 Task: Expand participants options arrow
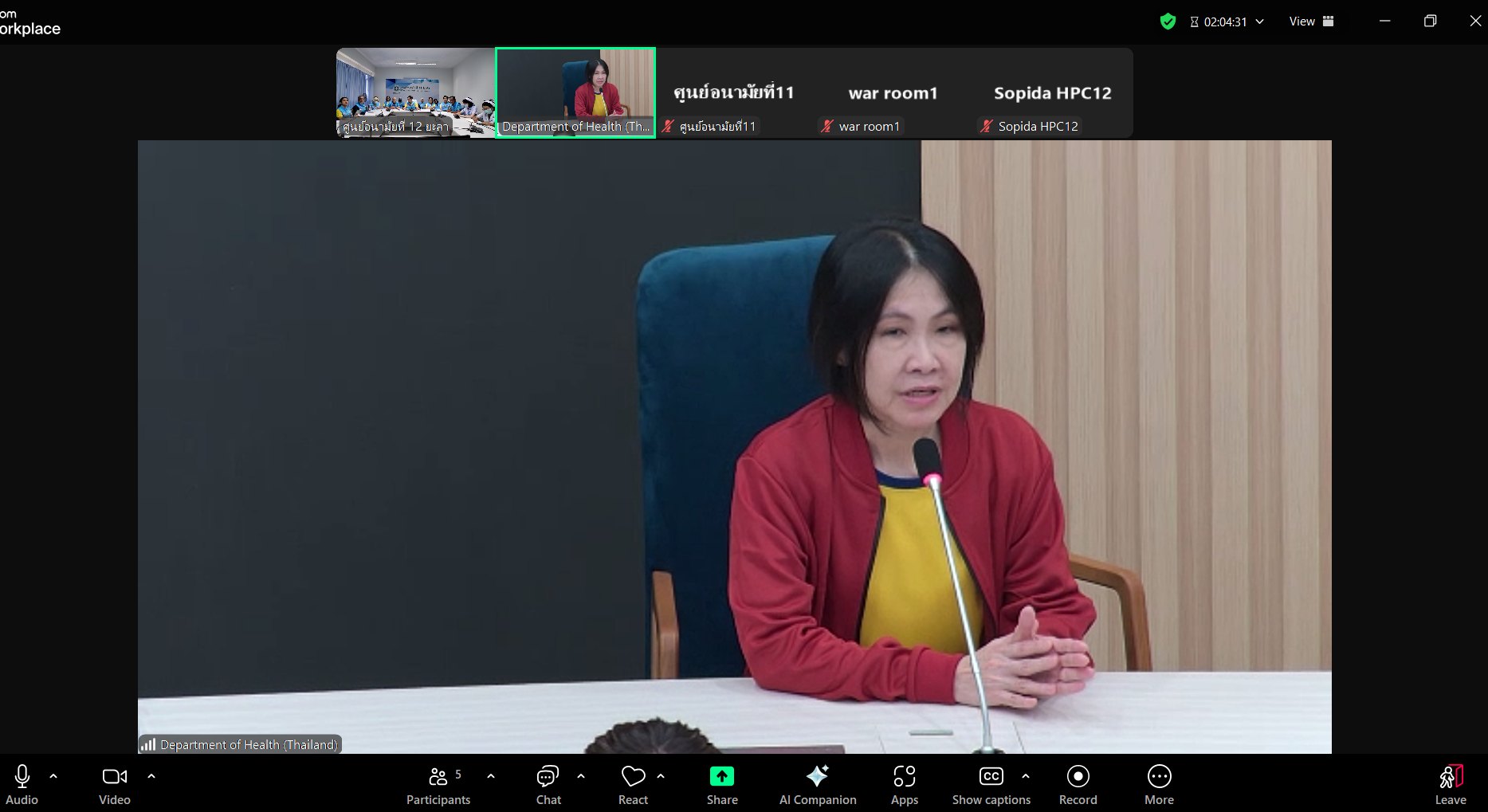[491, 775]
